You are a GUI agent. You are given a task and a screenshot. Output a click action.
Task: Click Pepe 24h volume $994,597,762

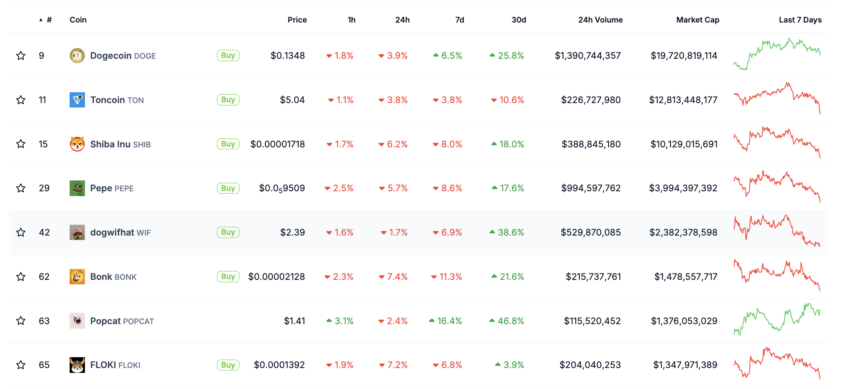coord(591,188)
